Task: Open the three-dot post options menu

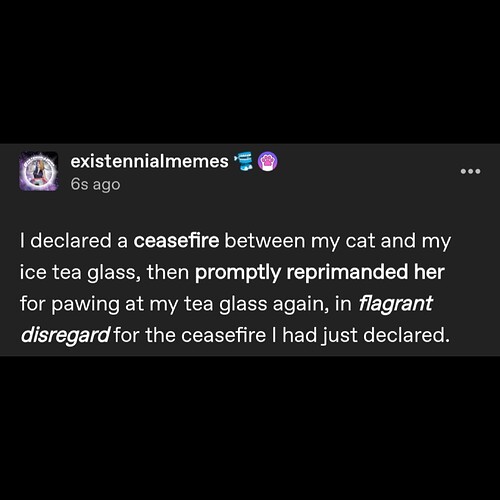Action: coord(470,171)
